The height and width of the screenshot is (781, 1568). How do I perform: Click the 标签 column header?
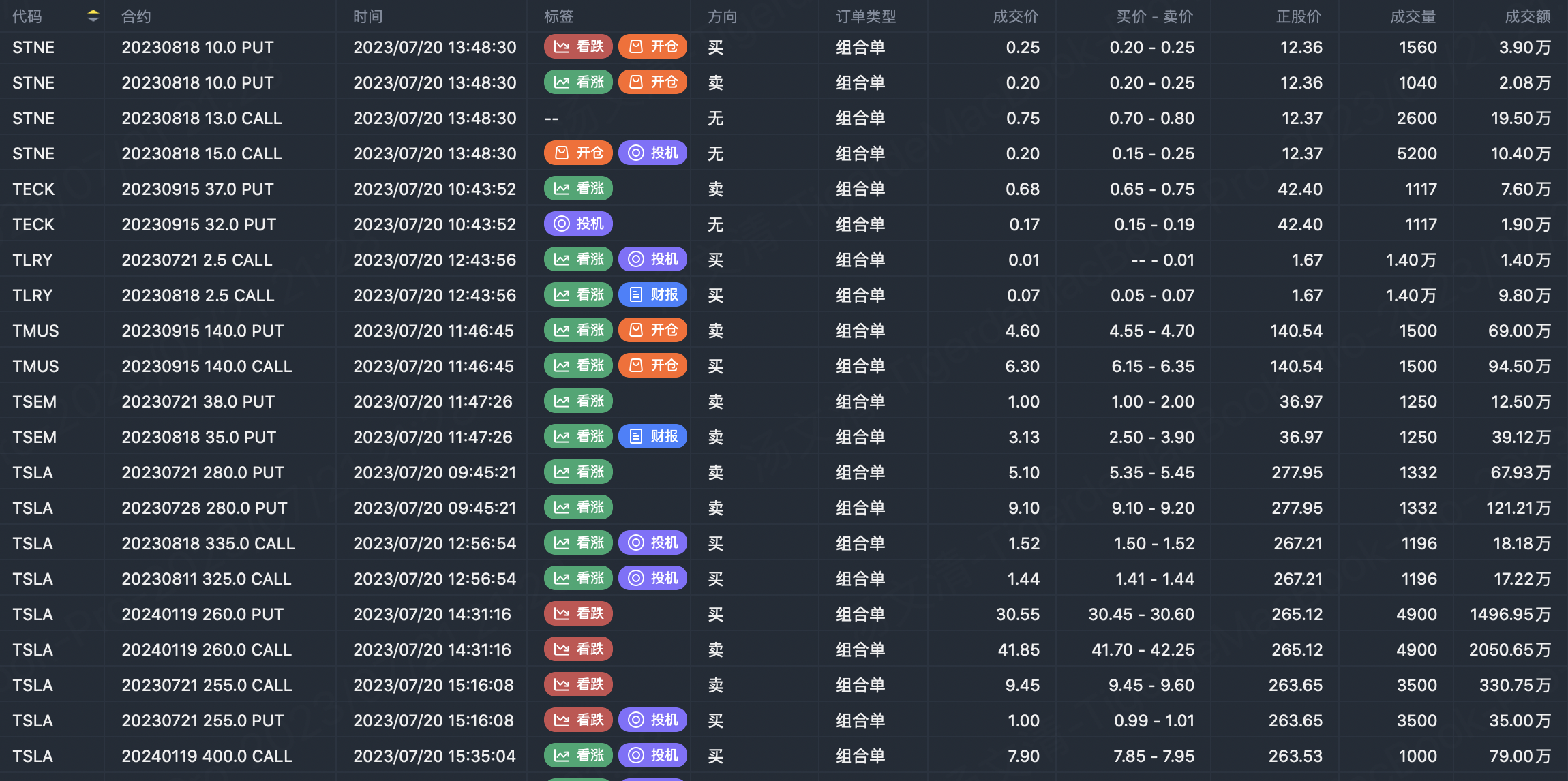coord(558,16)
